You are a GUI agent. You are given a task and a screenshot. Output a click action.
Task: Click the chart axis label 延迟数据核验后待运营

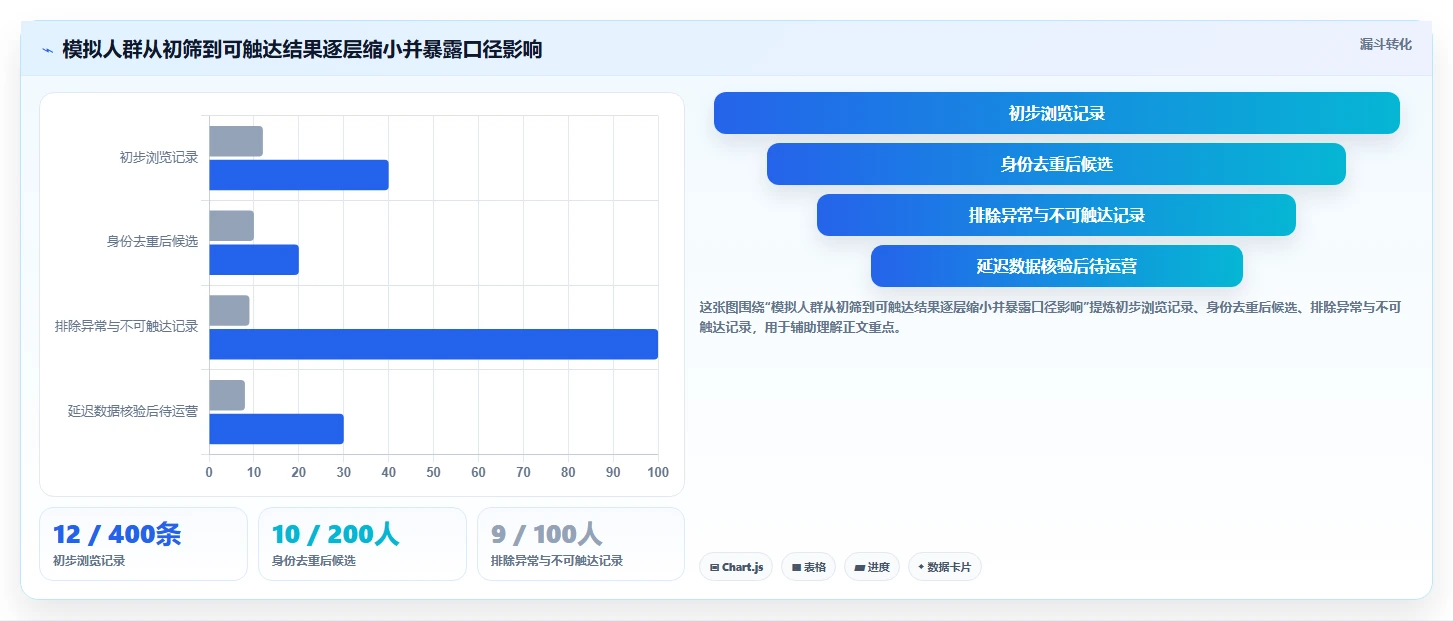tap(133, 411)
